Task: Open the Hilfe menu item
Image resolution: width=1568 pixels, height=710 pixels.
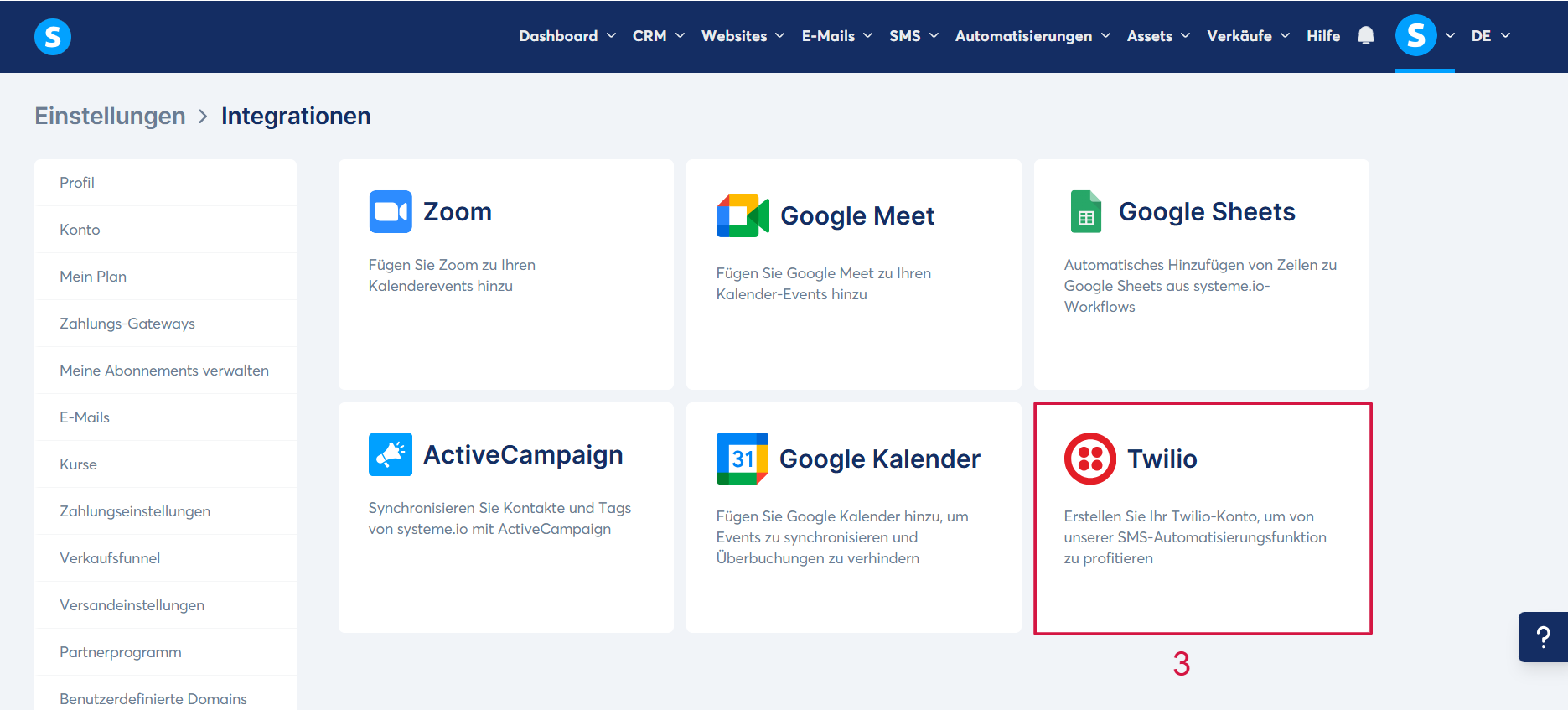Action: pyautogui.click(x=1323, y=36)
